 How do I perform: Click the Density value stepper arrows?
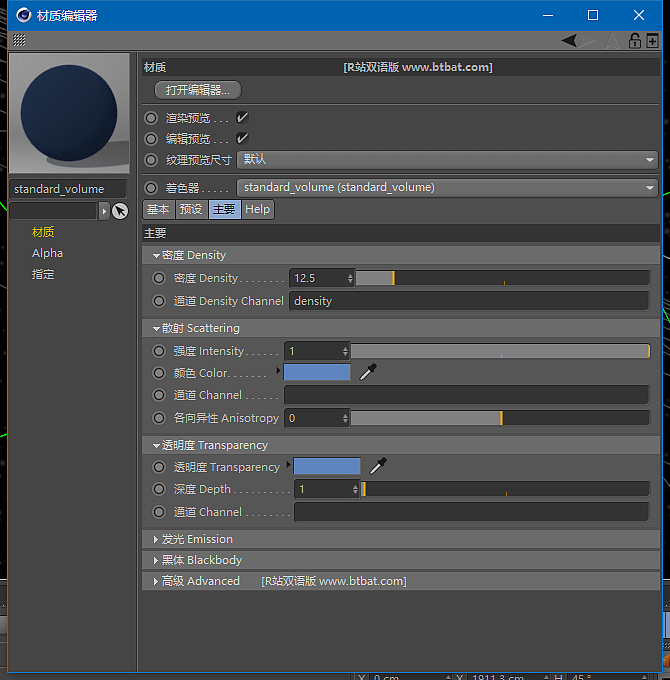pos(350,278)
